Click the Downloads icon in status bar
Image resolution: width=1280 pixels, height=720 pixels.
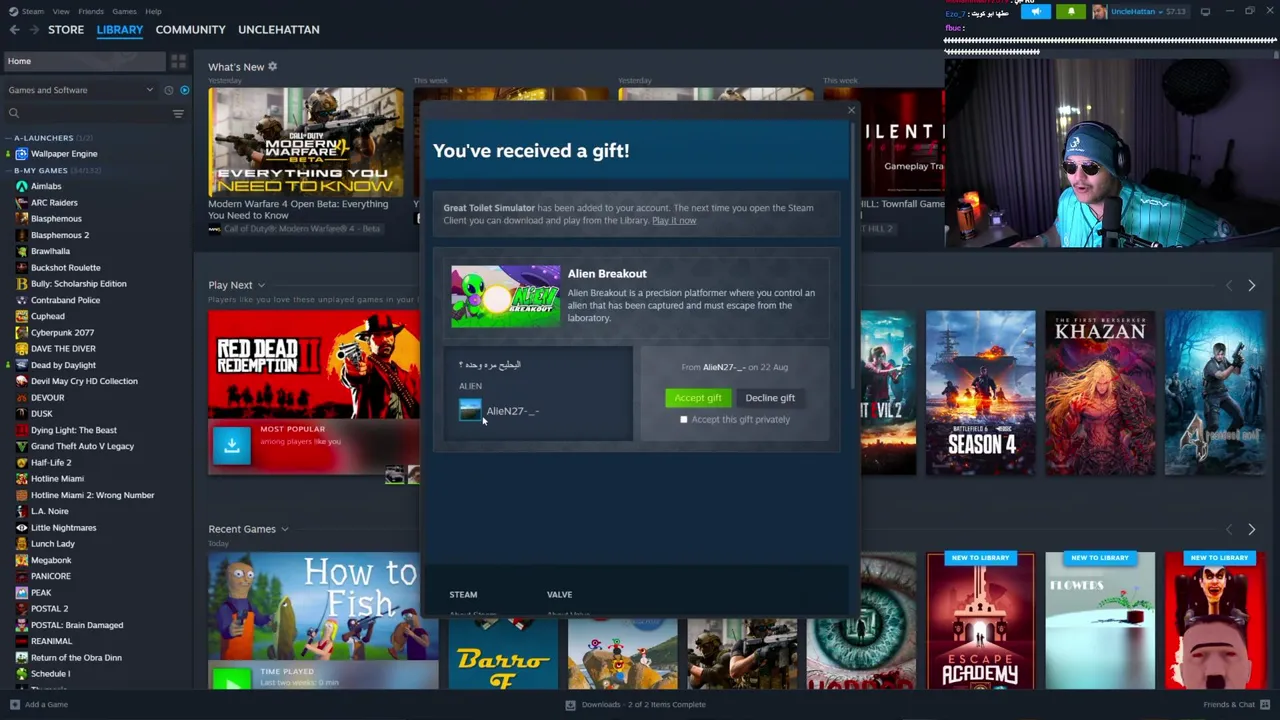point(570,705)
